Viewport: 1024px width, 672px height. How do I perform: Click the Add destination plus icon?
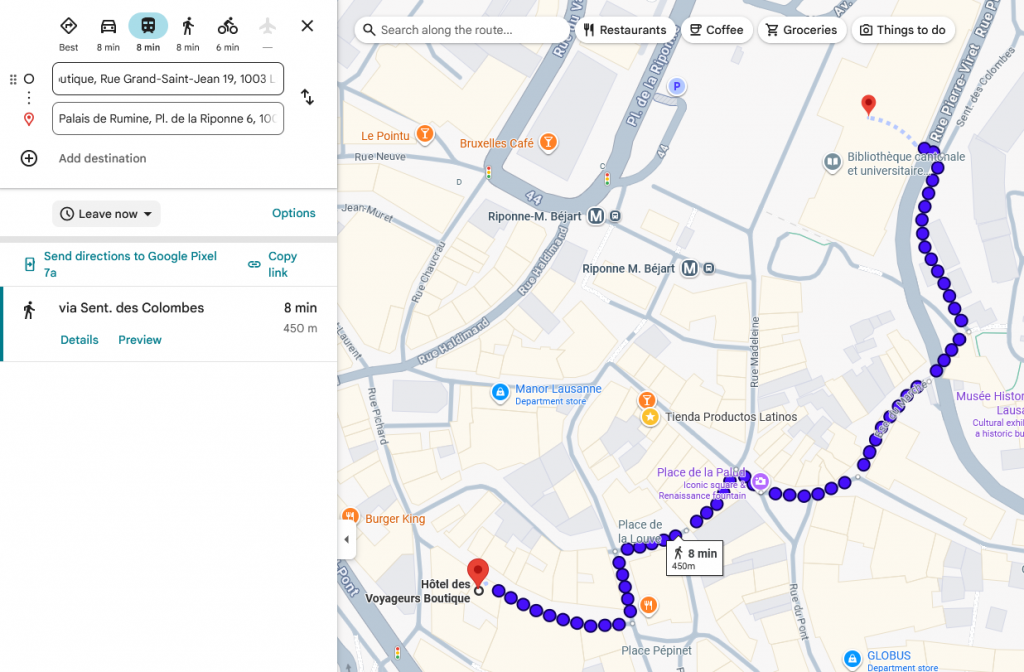pos(29,158)
